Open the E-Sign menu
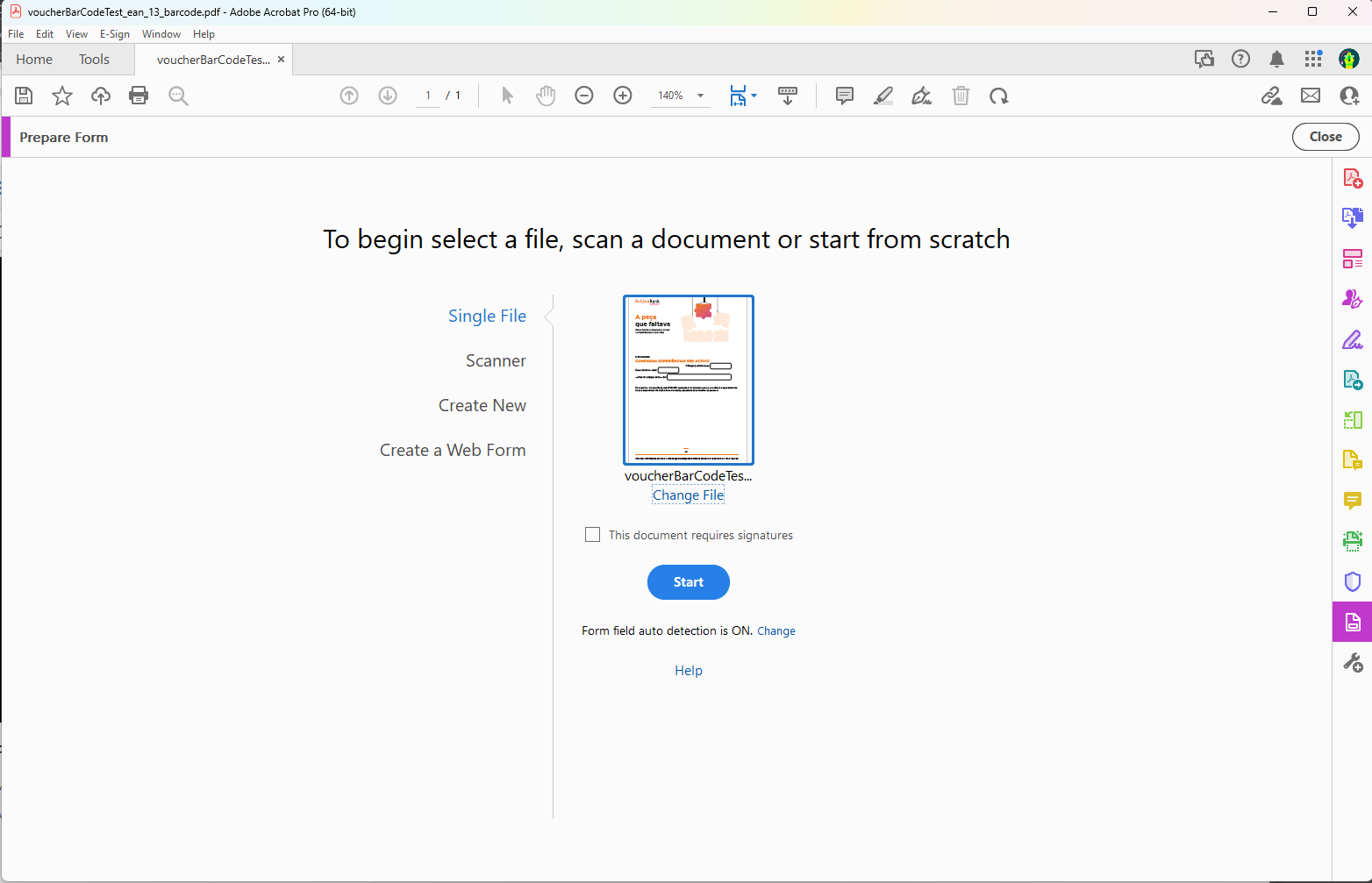This screenshot has width=1372, height=883. [x=114, y=34]
